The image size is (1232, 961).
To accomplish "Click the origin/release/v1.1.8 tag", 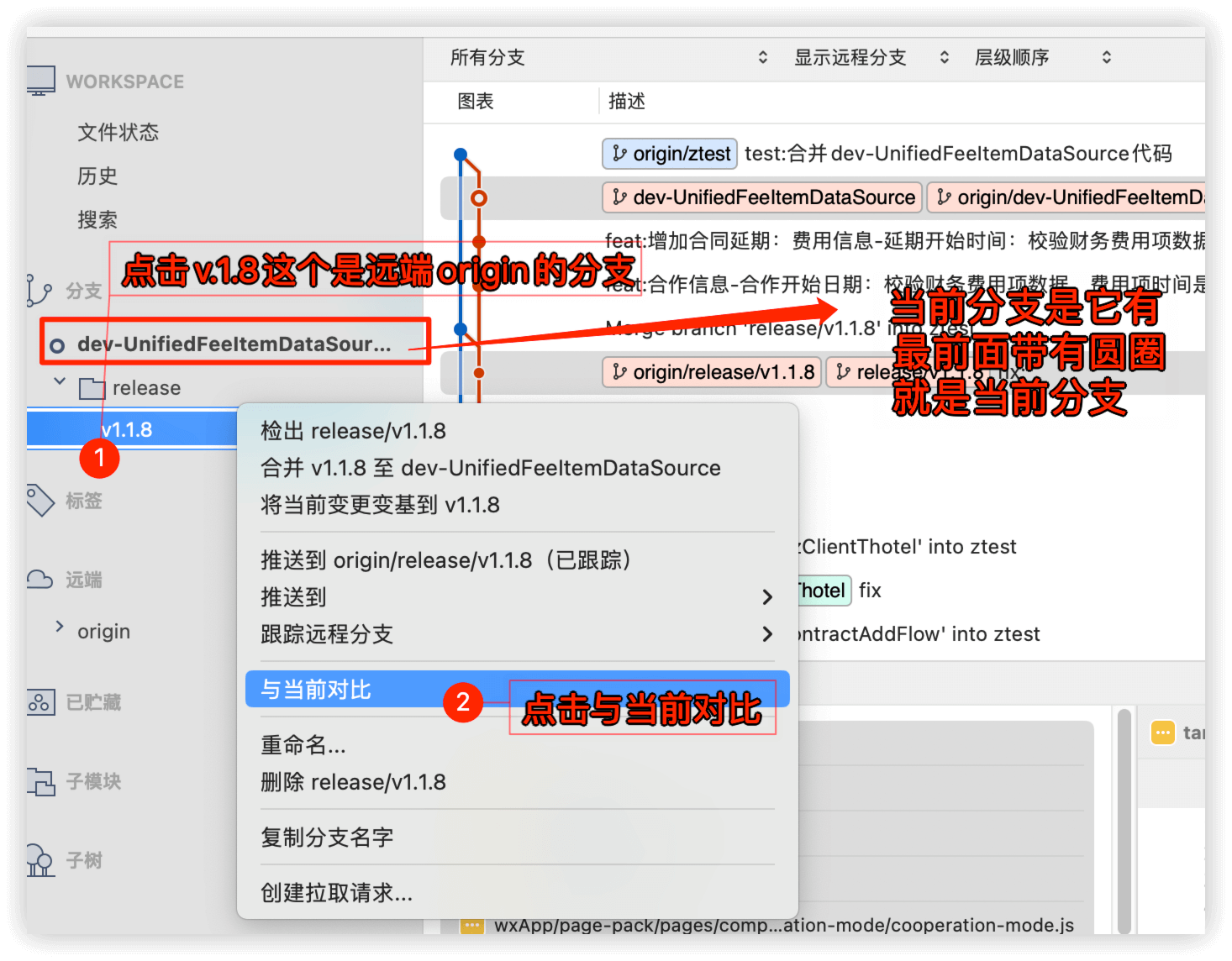I will point(712,372).
